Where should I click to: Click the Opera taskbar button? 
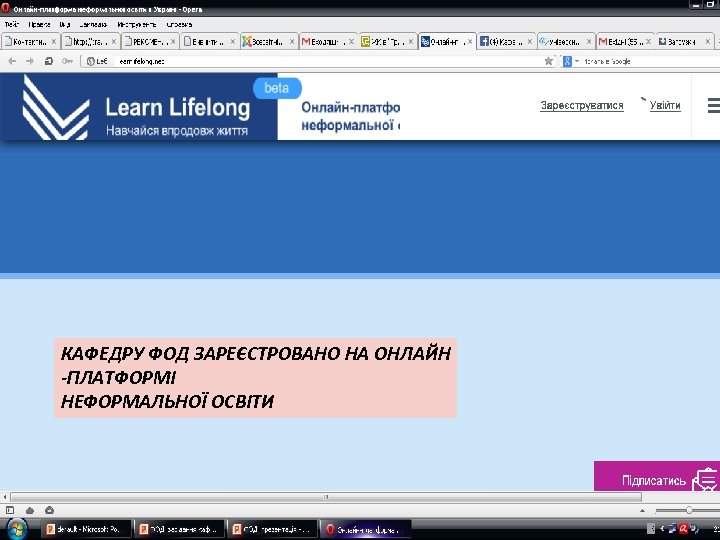pyautogui.click(x=366, y=529)
